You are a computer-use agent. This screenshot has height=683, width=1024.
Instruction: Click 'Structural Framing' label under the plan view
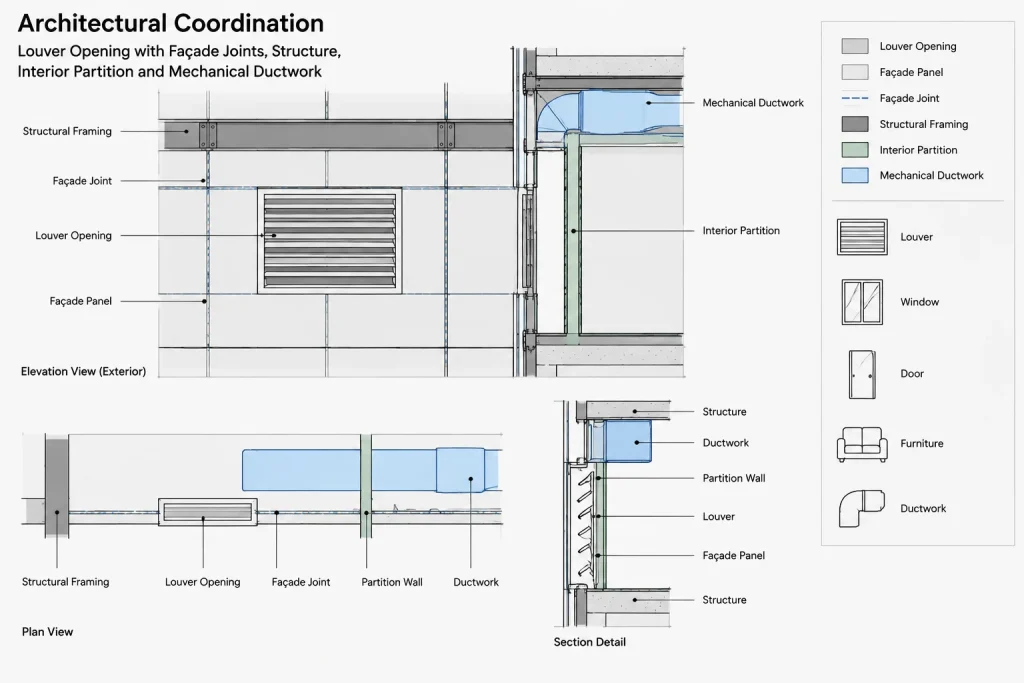[65, 582]
